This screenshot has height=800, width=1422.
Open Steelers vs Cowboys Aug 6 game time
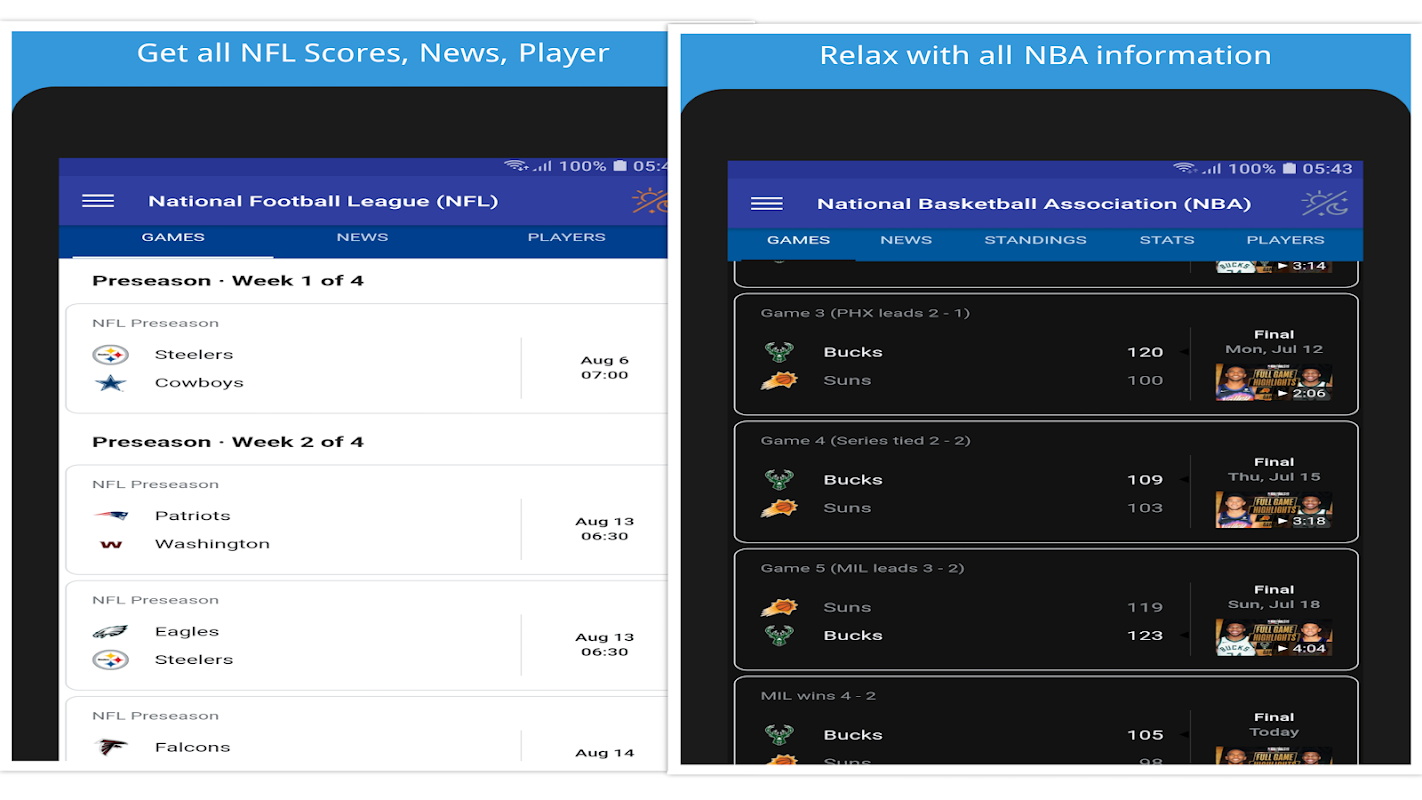(604, 368)
